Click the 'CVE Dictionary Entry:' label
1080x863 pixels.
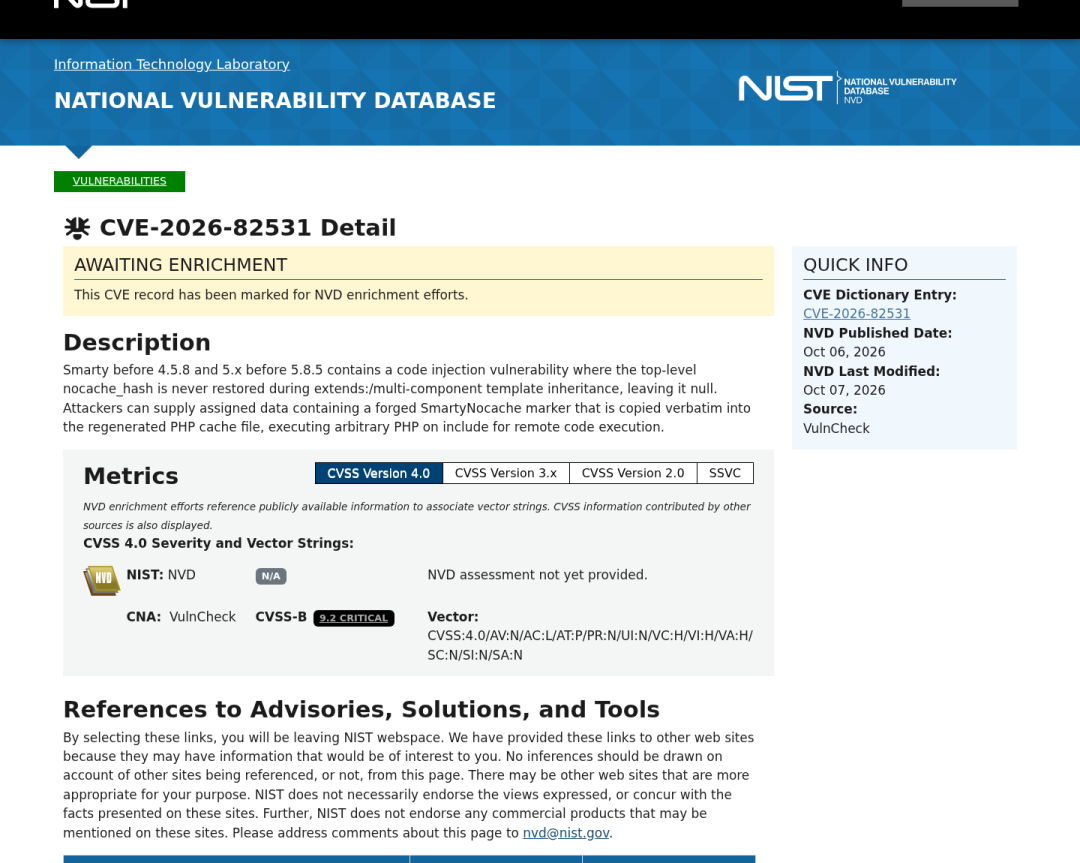[x=880, y=295]
